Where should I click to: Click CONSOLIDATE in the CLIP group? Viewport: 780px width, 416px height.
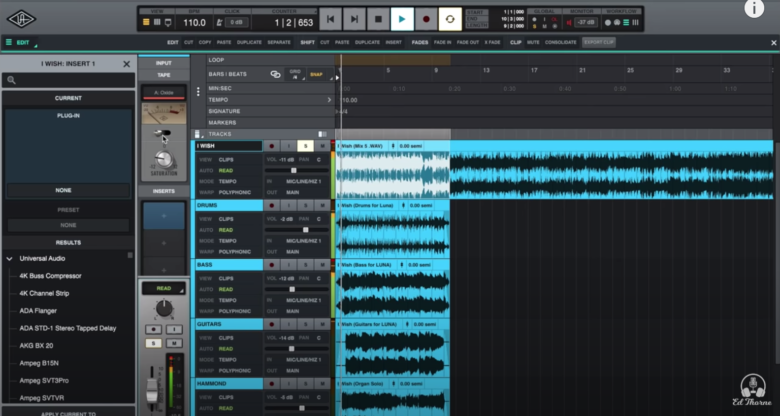561,43
